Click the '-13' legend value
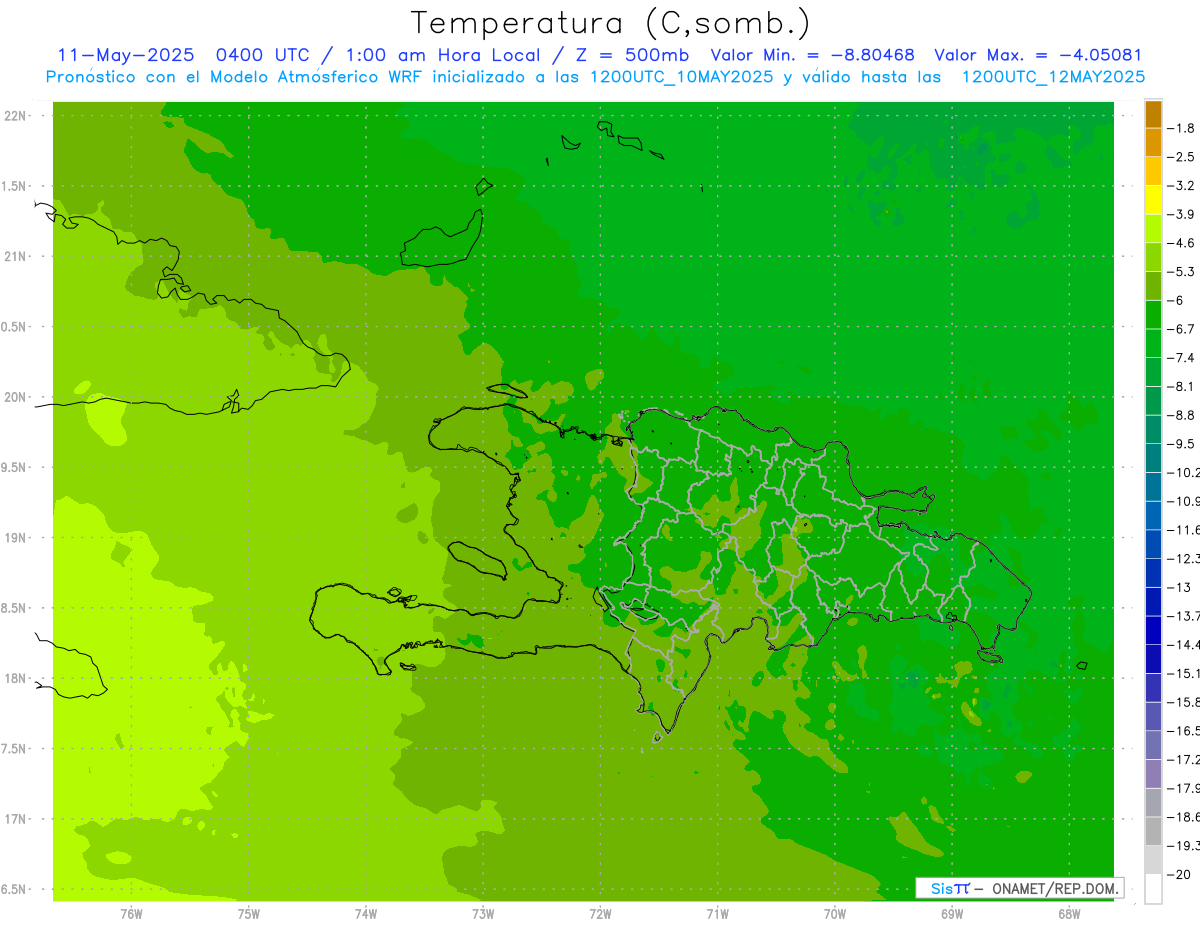 tap(1179, 587)
